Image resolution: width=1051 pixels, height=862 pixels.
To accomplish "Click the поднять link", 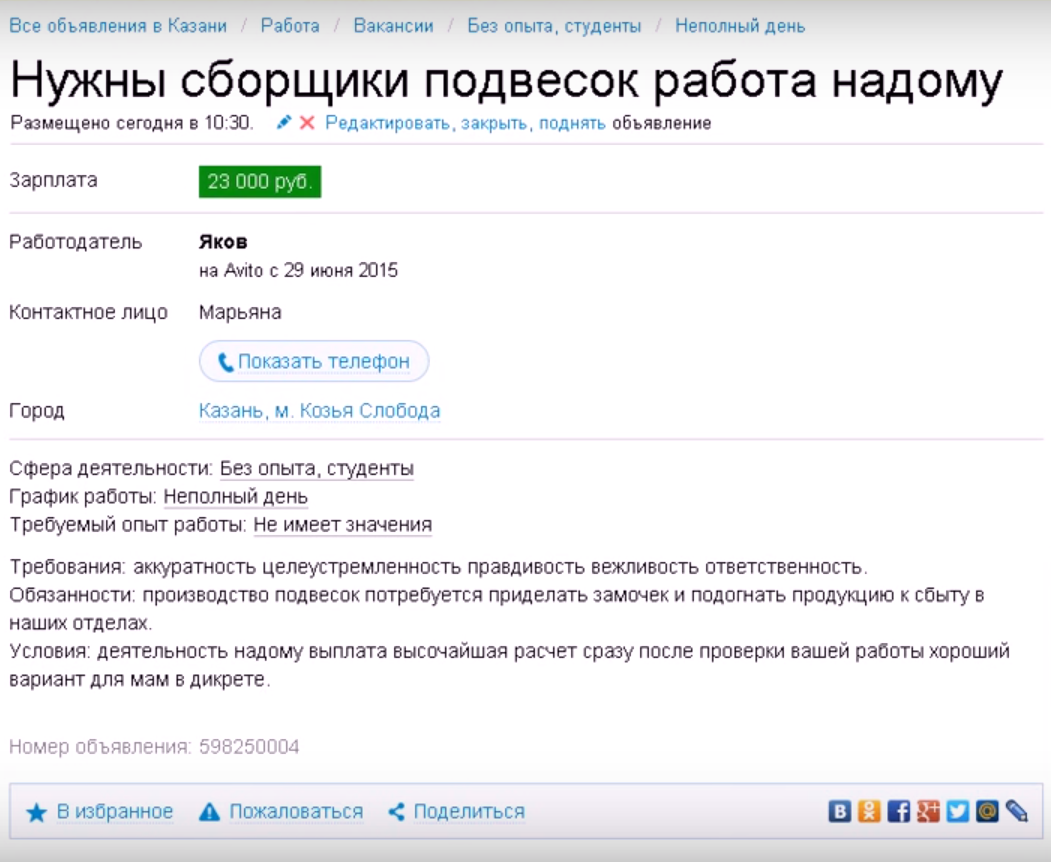I will point(572,123).
